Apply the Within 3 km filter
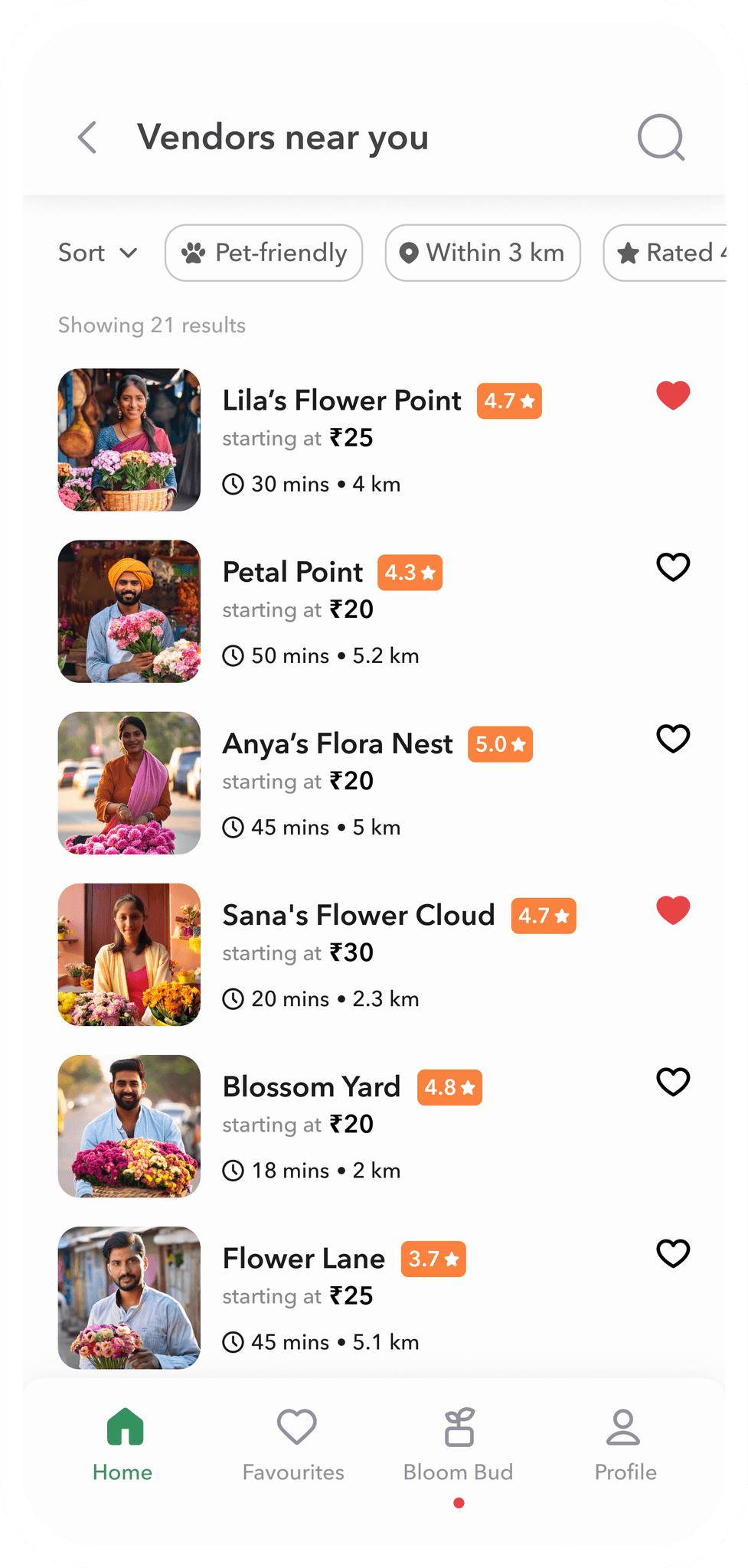This screenshot has height=1568, width=748. point(483,253)
